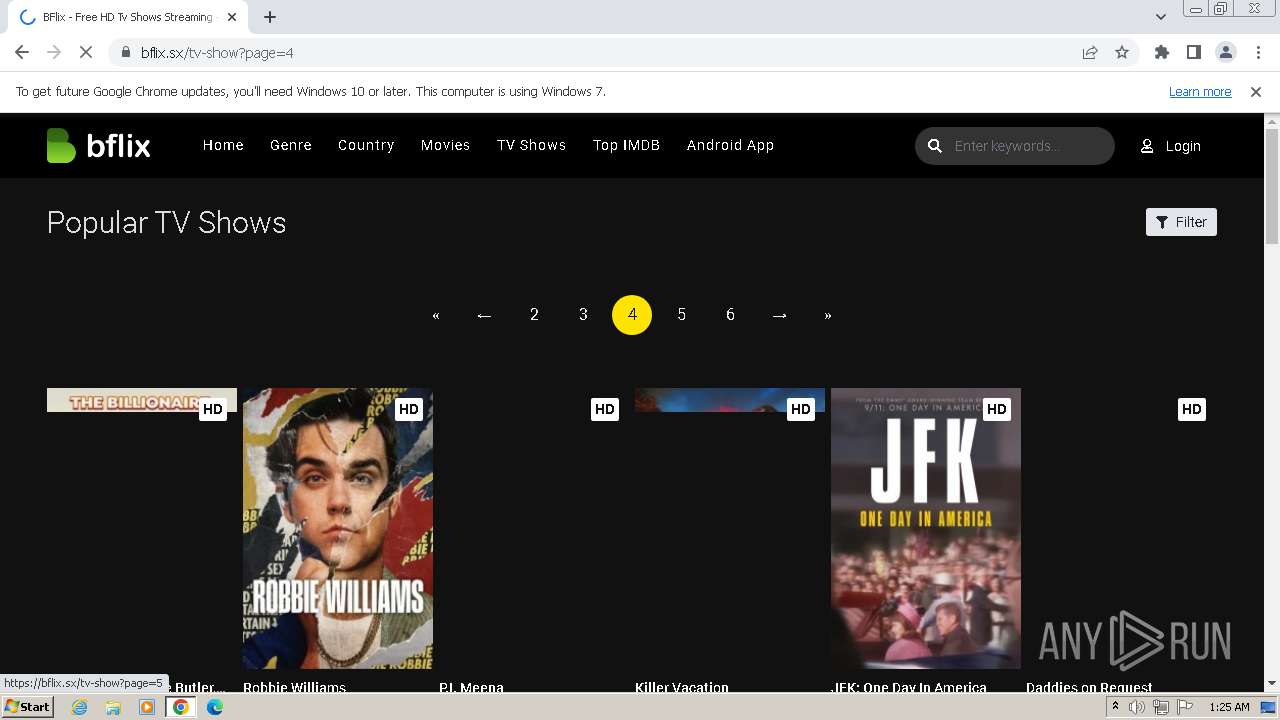Screen dimensions: 1280x720
Task: Open the Filter button
Action: [1181, 222]
